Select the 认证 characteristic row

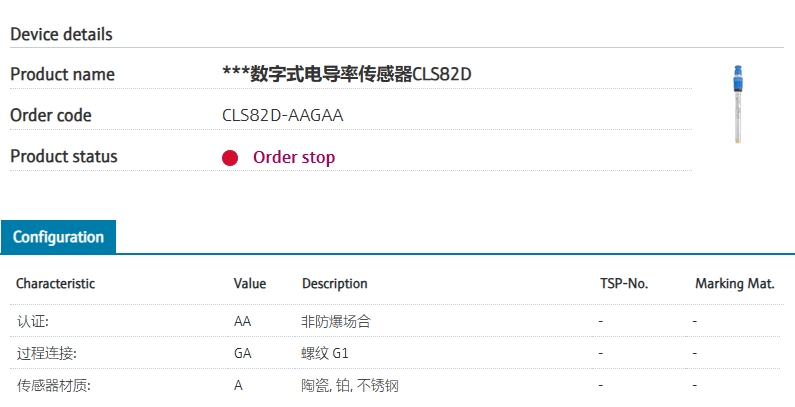point(398,321)
